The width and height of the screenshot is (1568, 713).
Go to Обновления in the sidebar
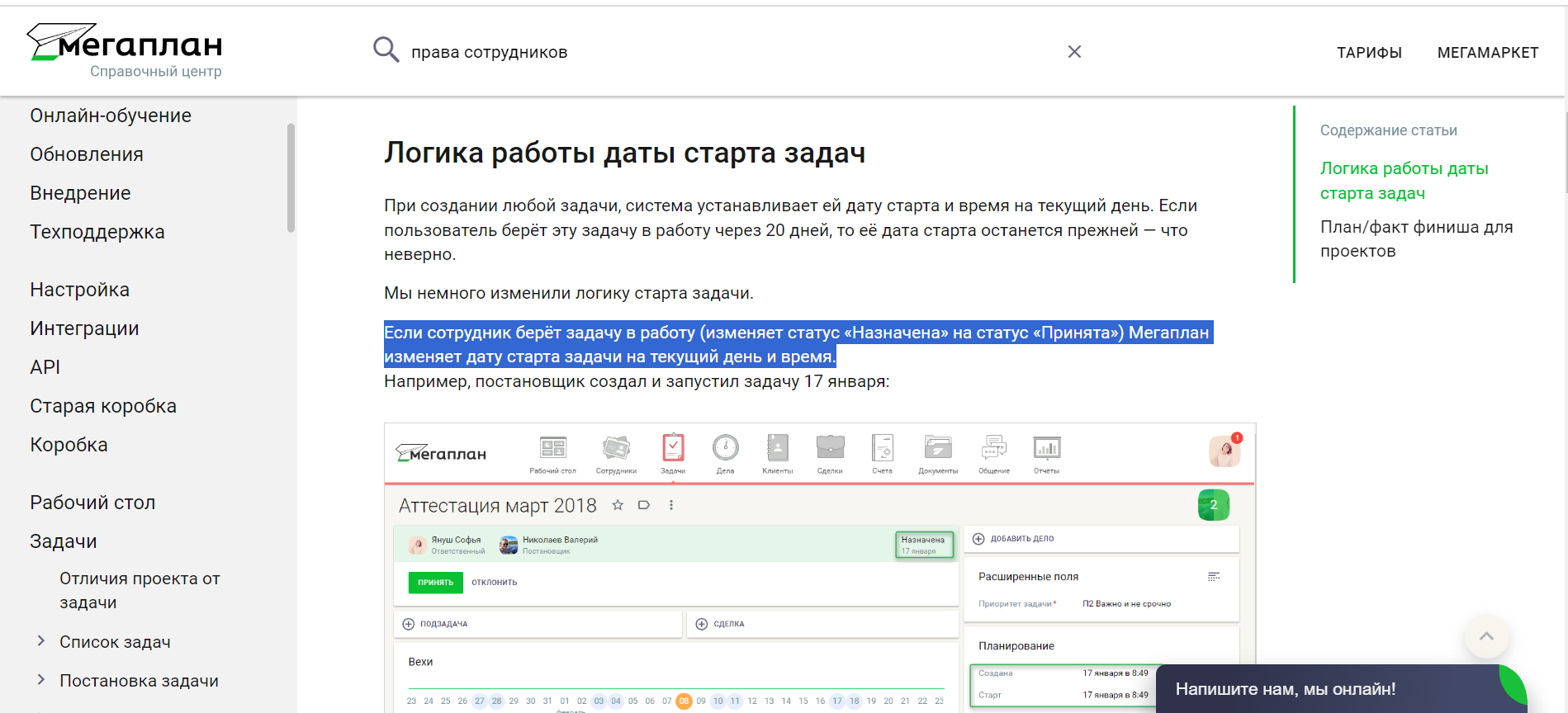87,154
